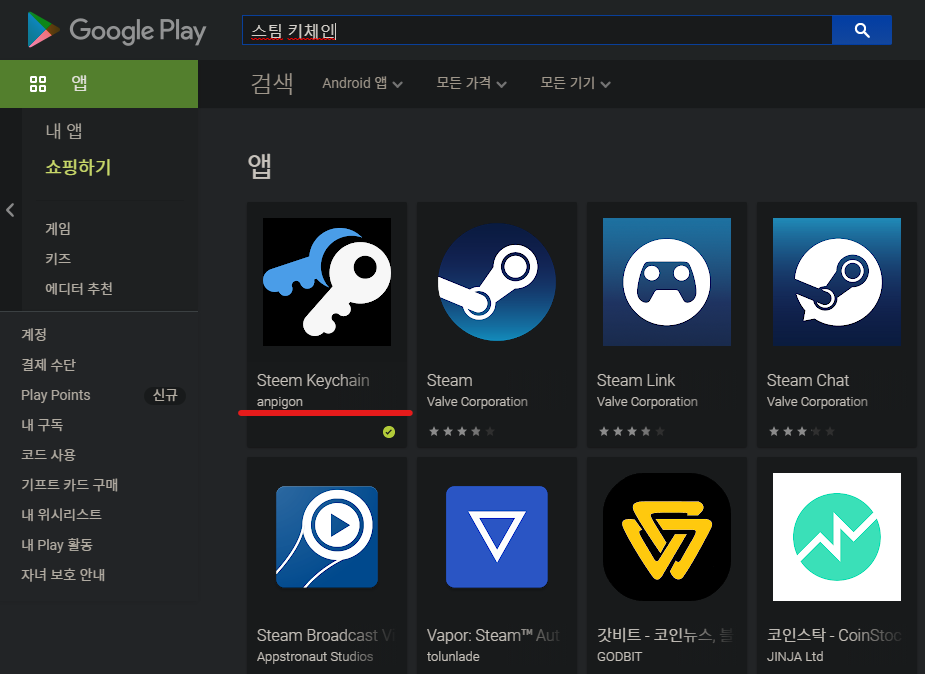
Task: Click the star rating of Steam Link
Action: [x=632, y=432]
